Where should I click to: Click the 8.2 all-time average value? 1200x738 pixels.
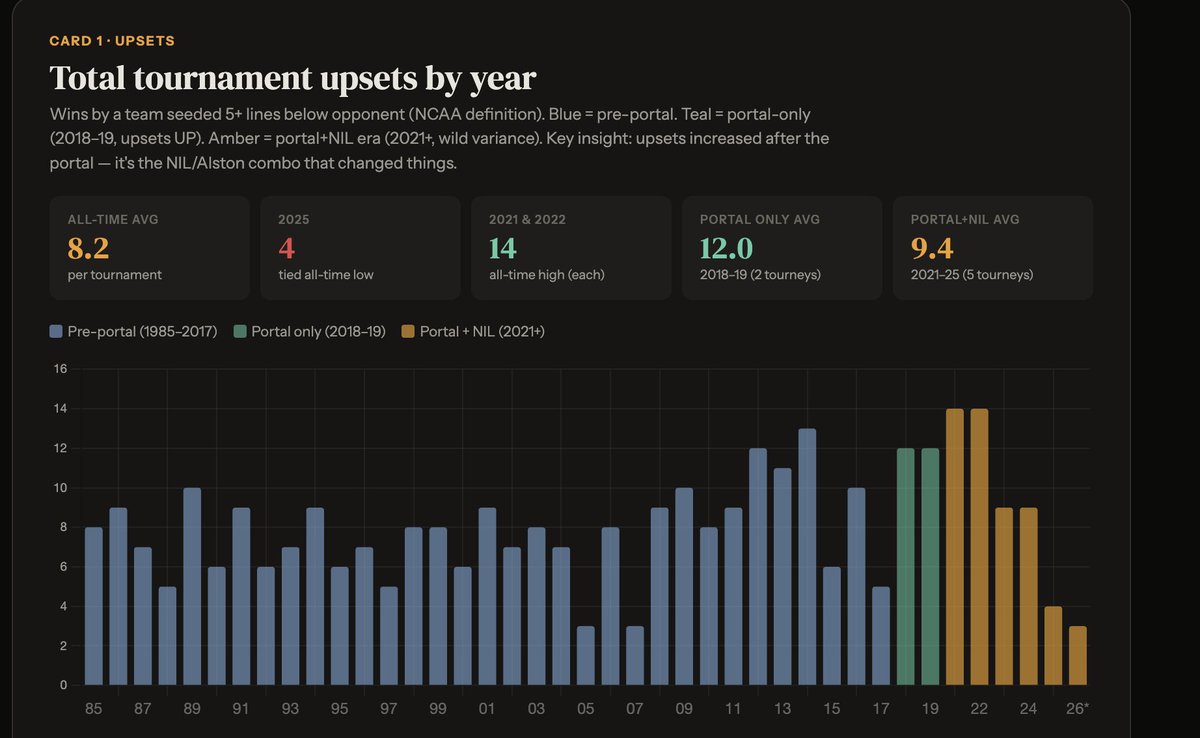tap(88, 247)
